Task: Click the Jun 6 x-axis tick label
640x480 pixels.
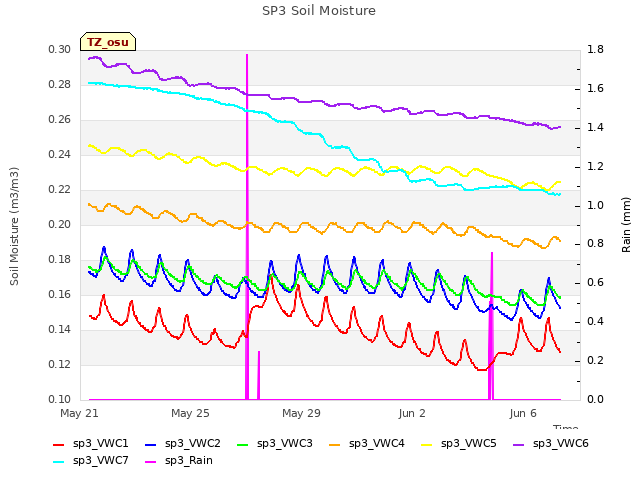Action: [x=523, y=413]
